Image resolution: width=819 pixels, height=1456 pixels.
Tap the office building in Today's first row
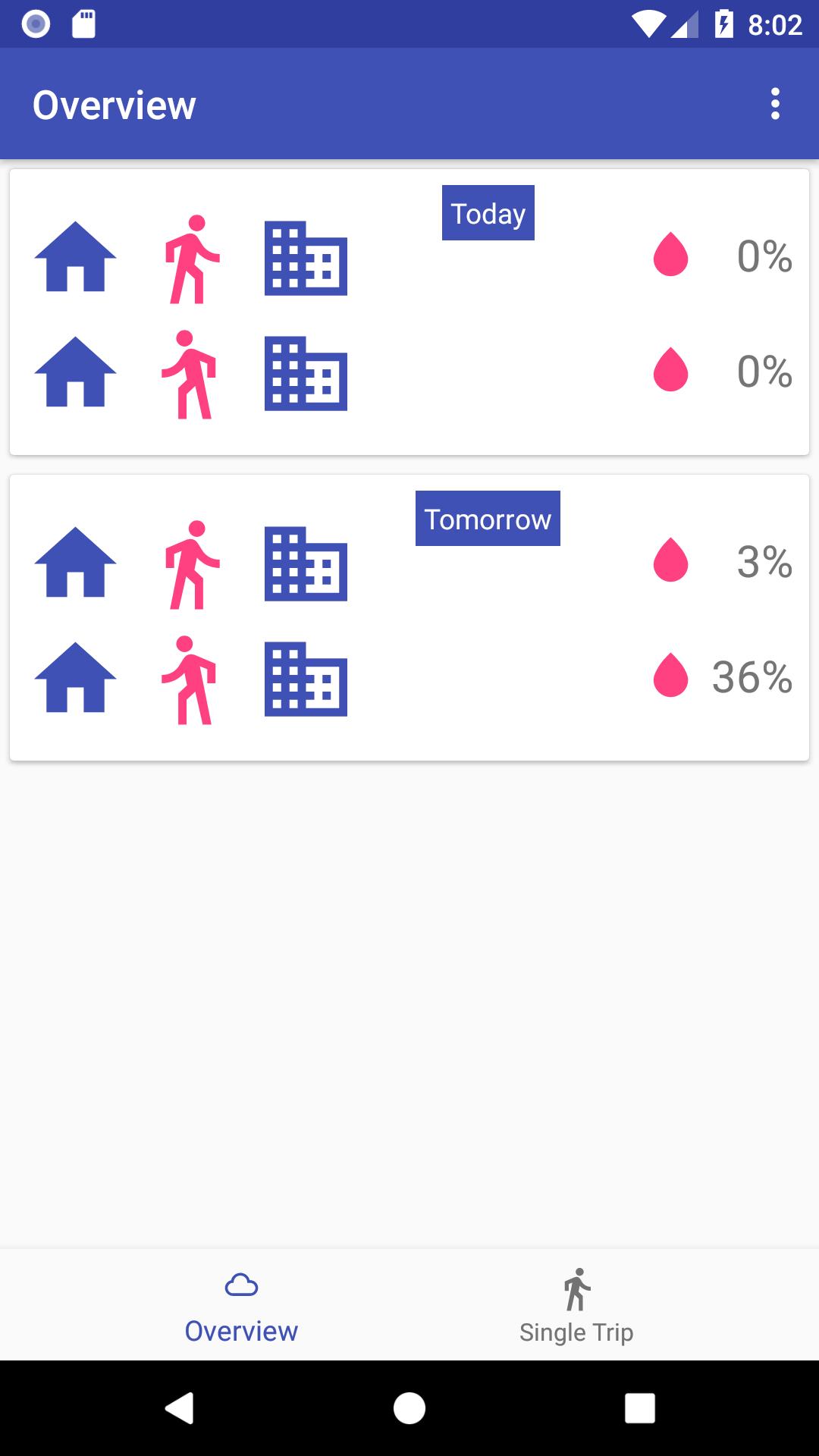pos(306,258)
